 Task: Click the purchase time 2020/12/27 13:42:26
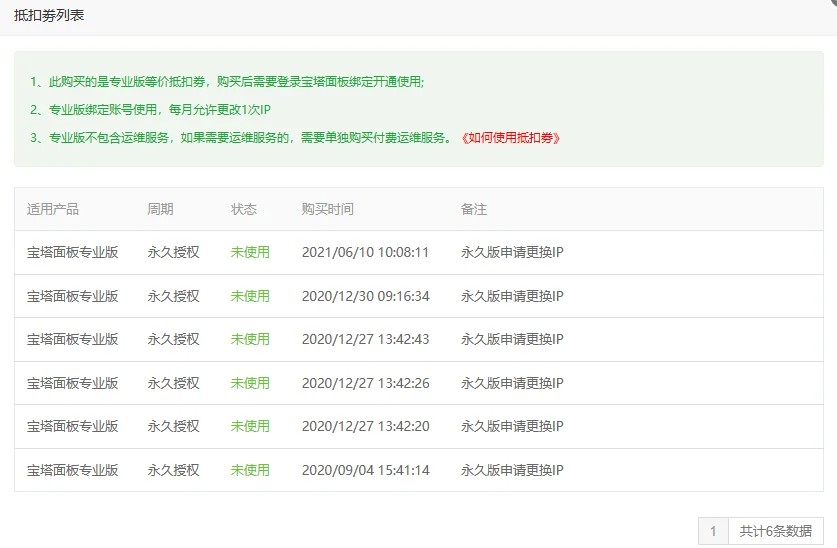point(365,383)
